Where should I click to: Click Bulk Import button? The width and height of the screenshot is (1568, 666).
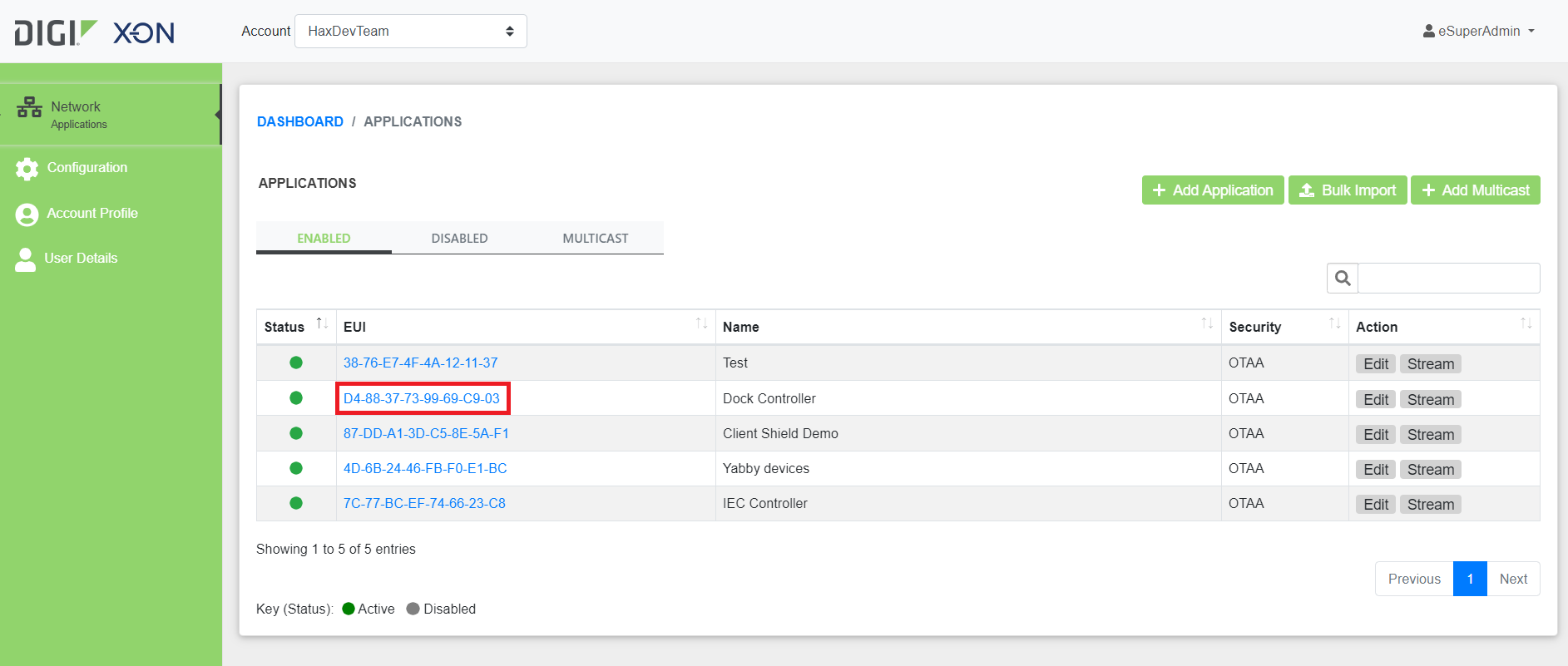1348,190
